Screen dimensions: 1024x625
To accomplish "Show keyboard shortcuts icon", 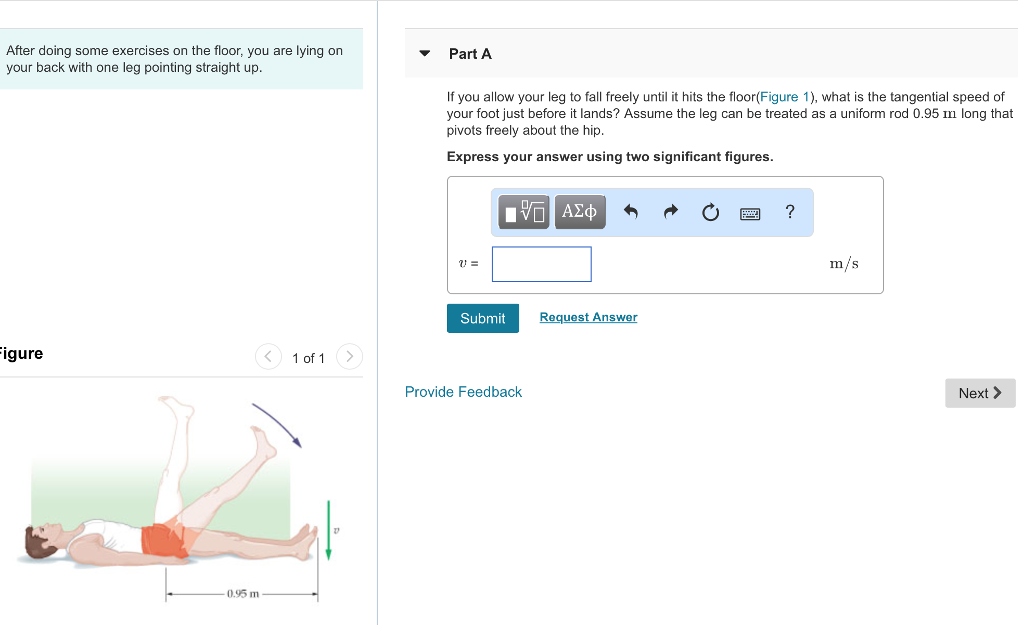I will click(750, 213).
